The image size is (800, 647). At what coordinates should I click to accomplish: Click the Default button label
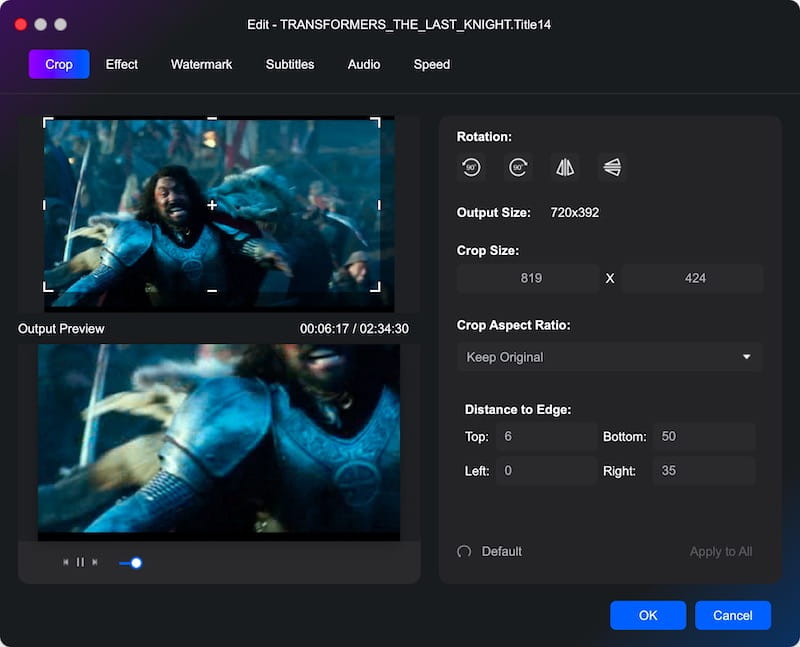click(x=502, y=552)
